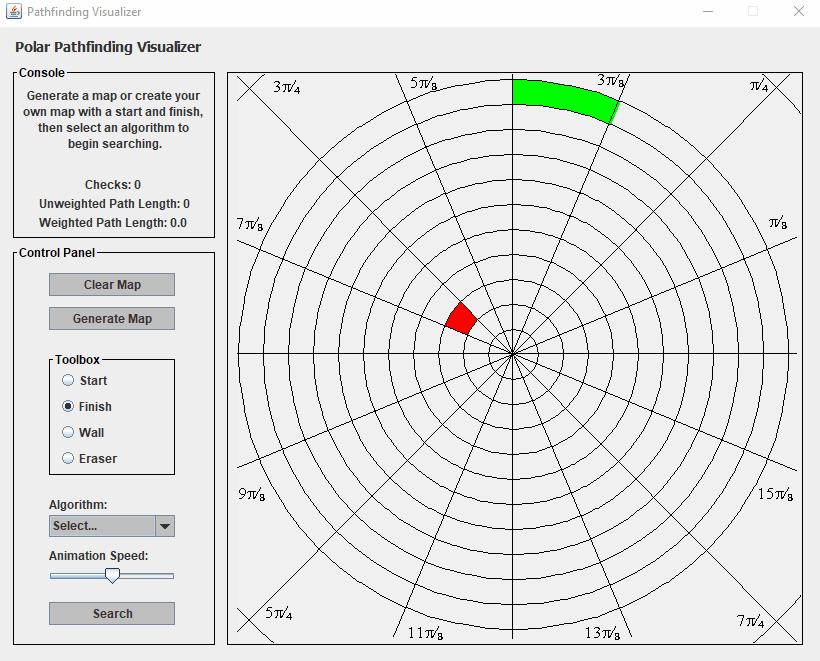The width and height of the screenshot is (820, 661).
Task: Click the Java icon in the title bar
Action: pyautogui.click(x=14, y=12)
